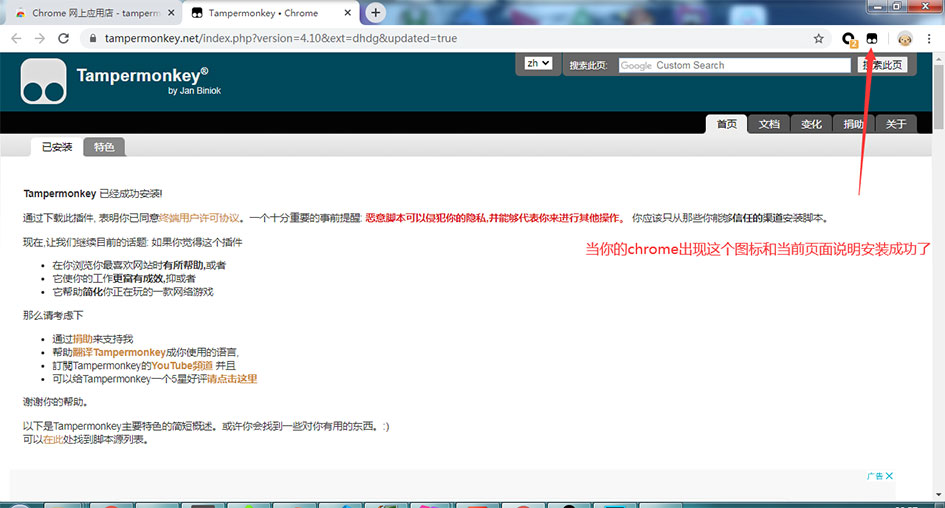
Task: Reload the page
Action: [63, 38]
